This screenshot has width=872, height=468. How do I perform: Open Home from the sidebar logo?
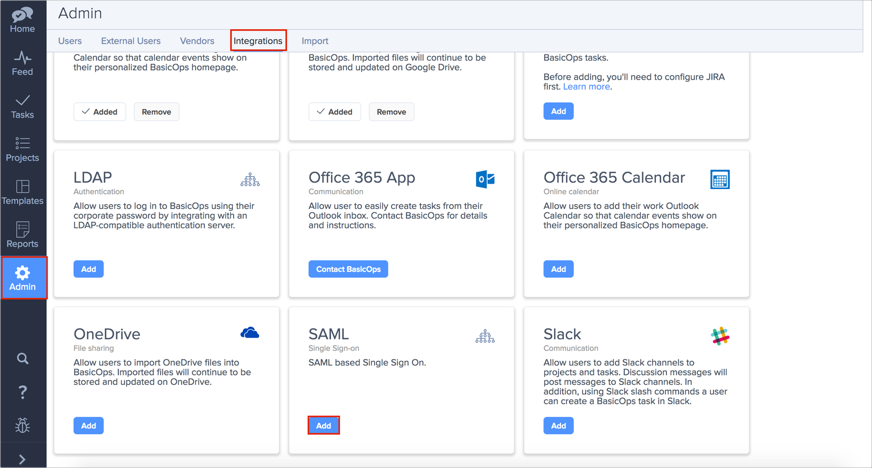(x=22, y=20)
